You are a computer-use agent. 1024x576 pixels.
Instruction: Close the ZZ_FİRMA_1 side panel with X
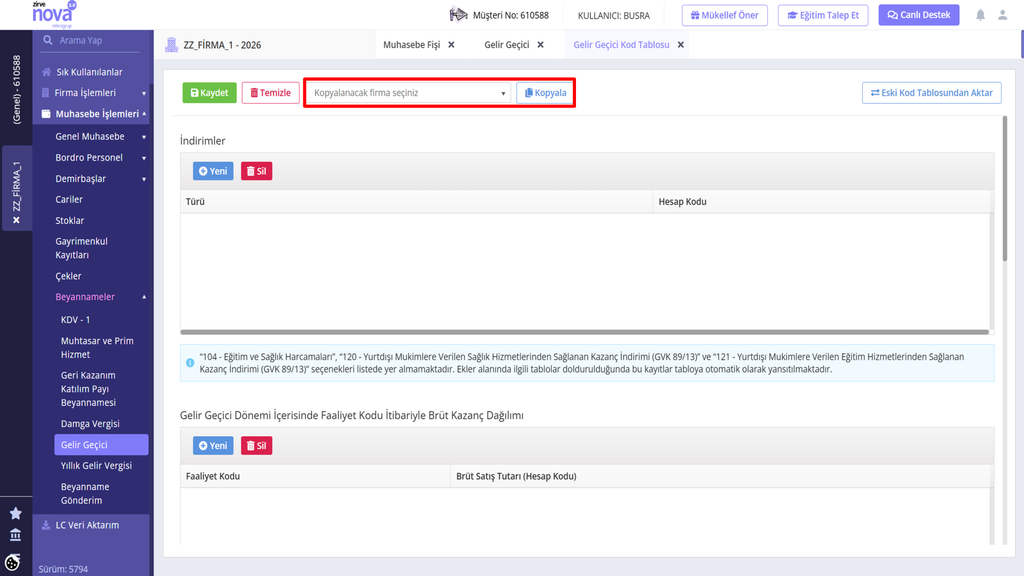pos(16,220)
